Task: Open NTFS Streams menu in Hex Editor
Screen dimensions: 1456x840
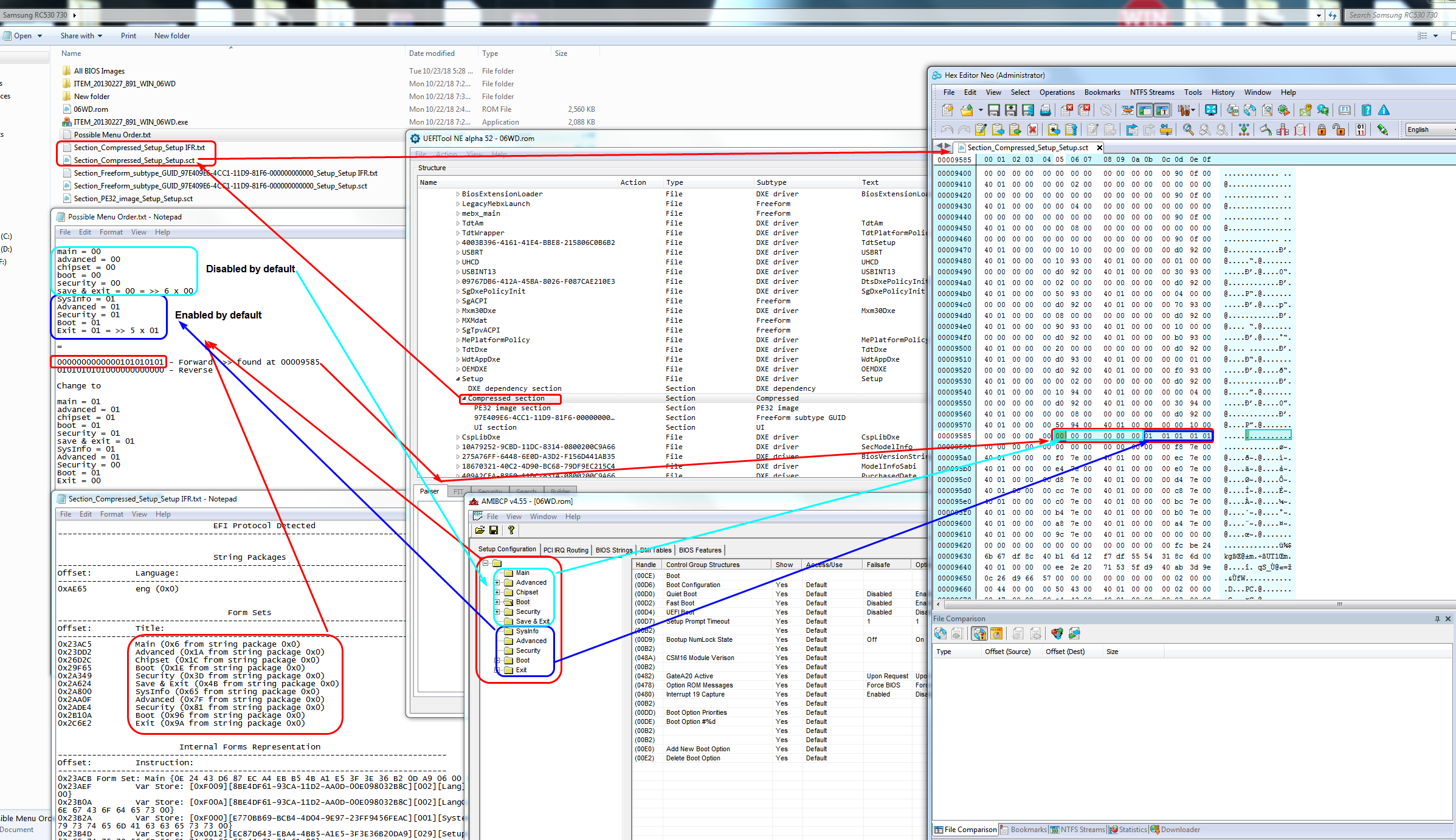Action: [1152, 92]
